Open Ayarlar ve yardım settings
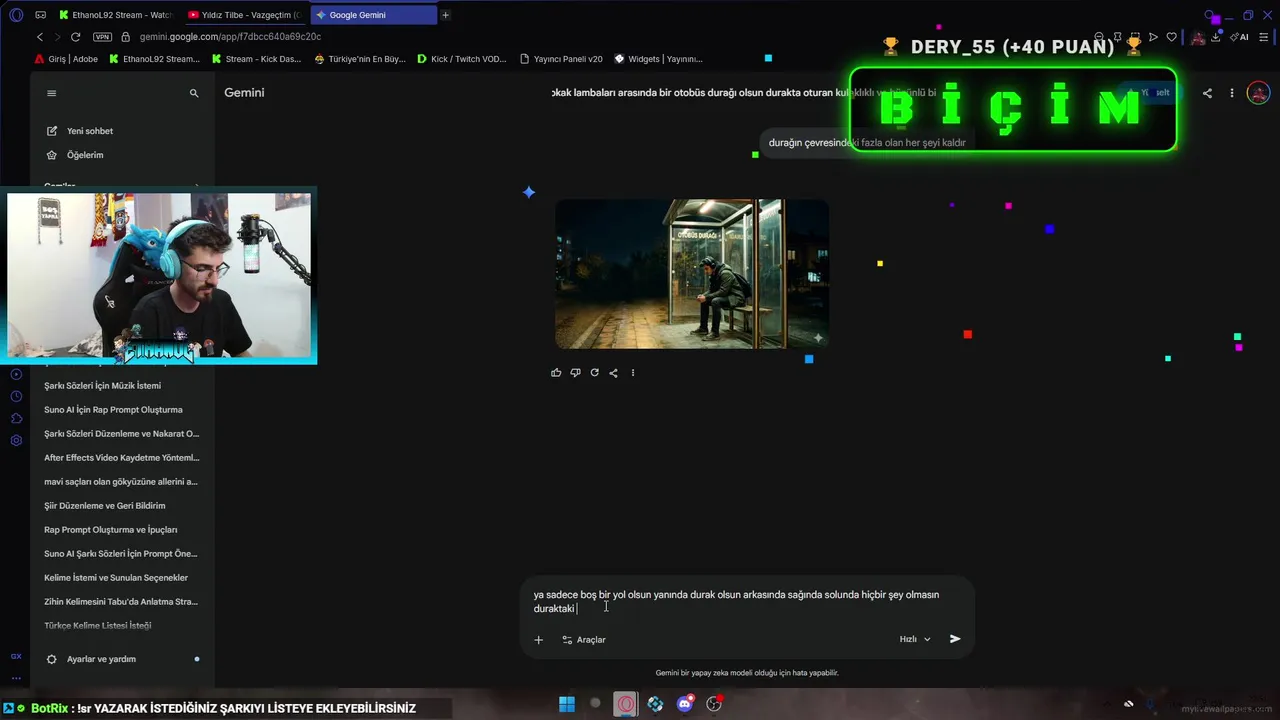1280x720 pixels. click(x=100, y=659)
